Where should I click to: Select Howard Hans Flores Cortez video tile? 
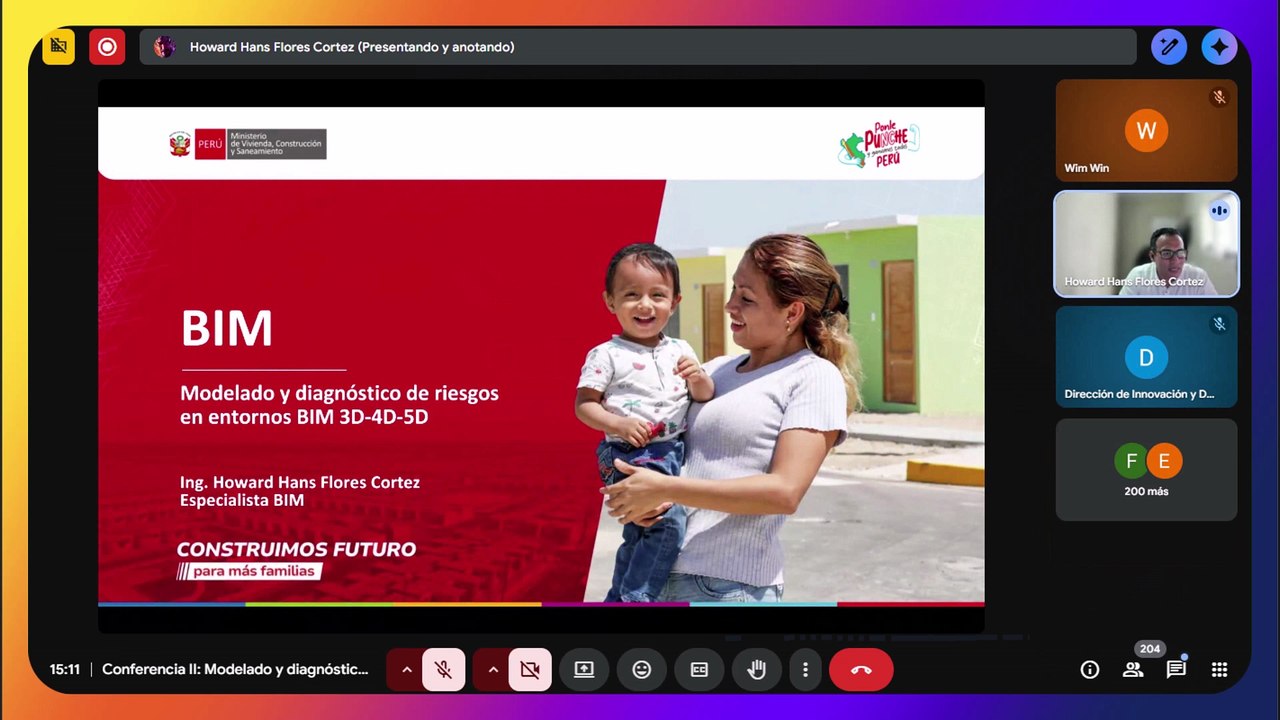[x=1146, y=244]
